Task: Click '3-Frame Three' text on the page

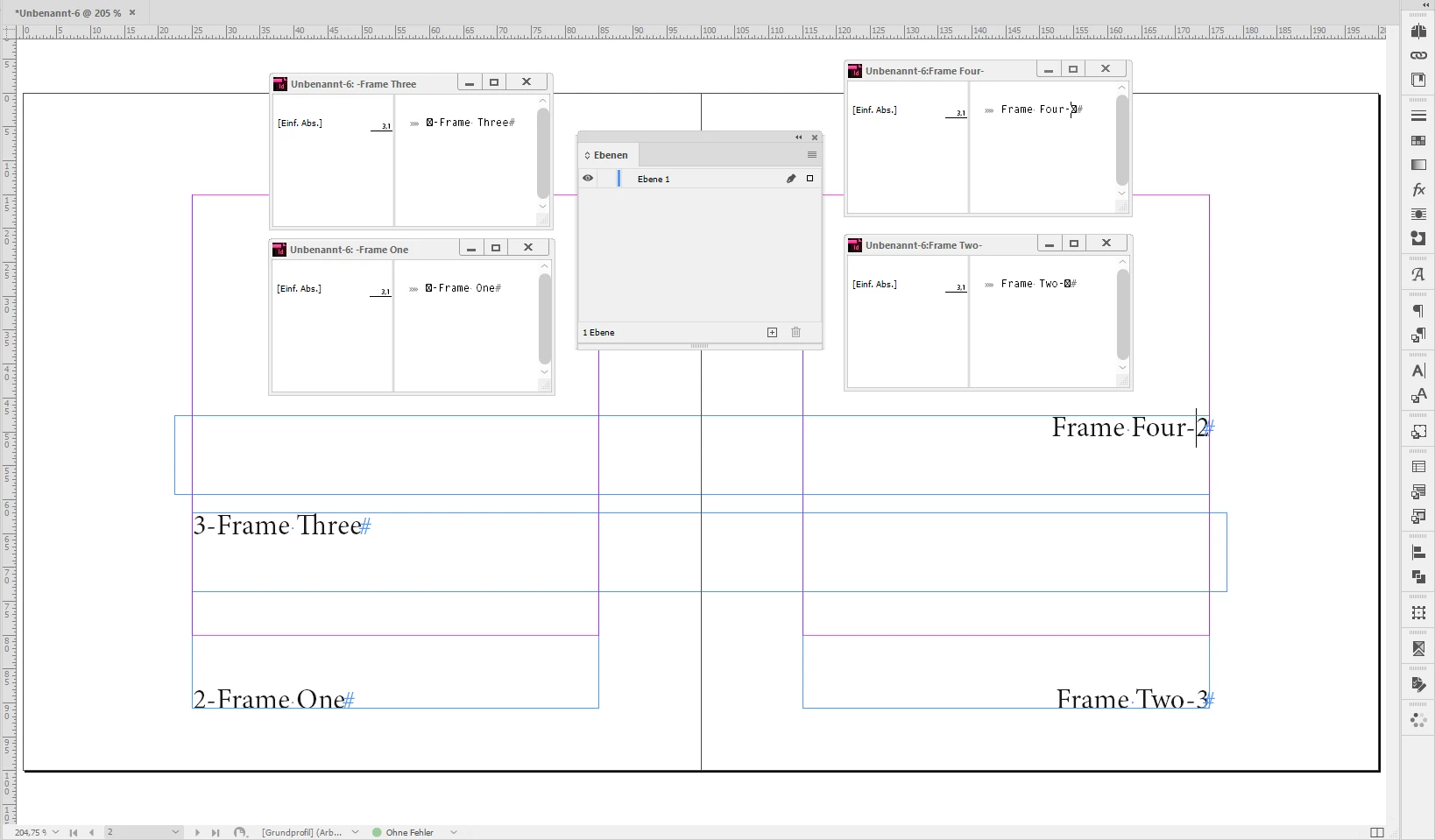Action: click(x=278, y=526)
